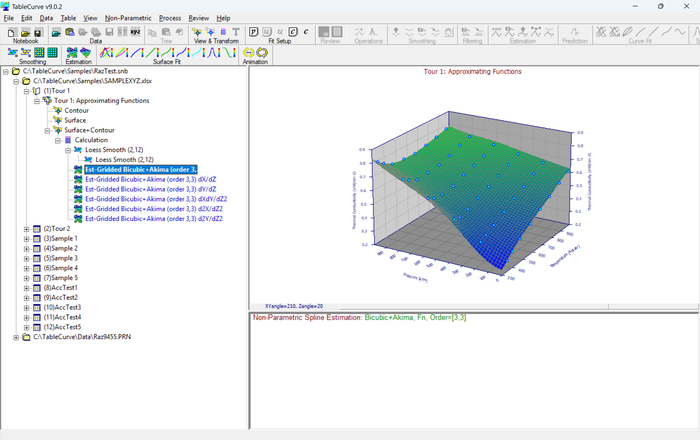Open a notebook using the Notebook folder icon
700x440 pixels.
[25, 33]
